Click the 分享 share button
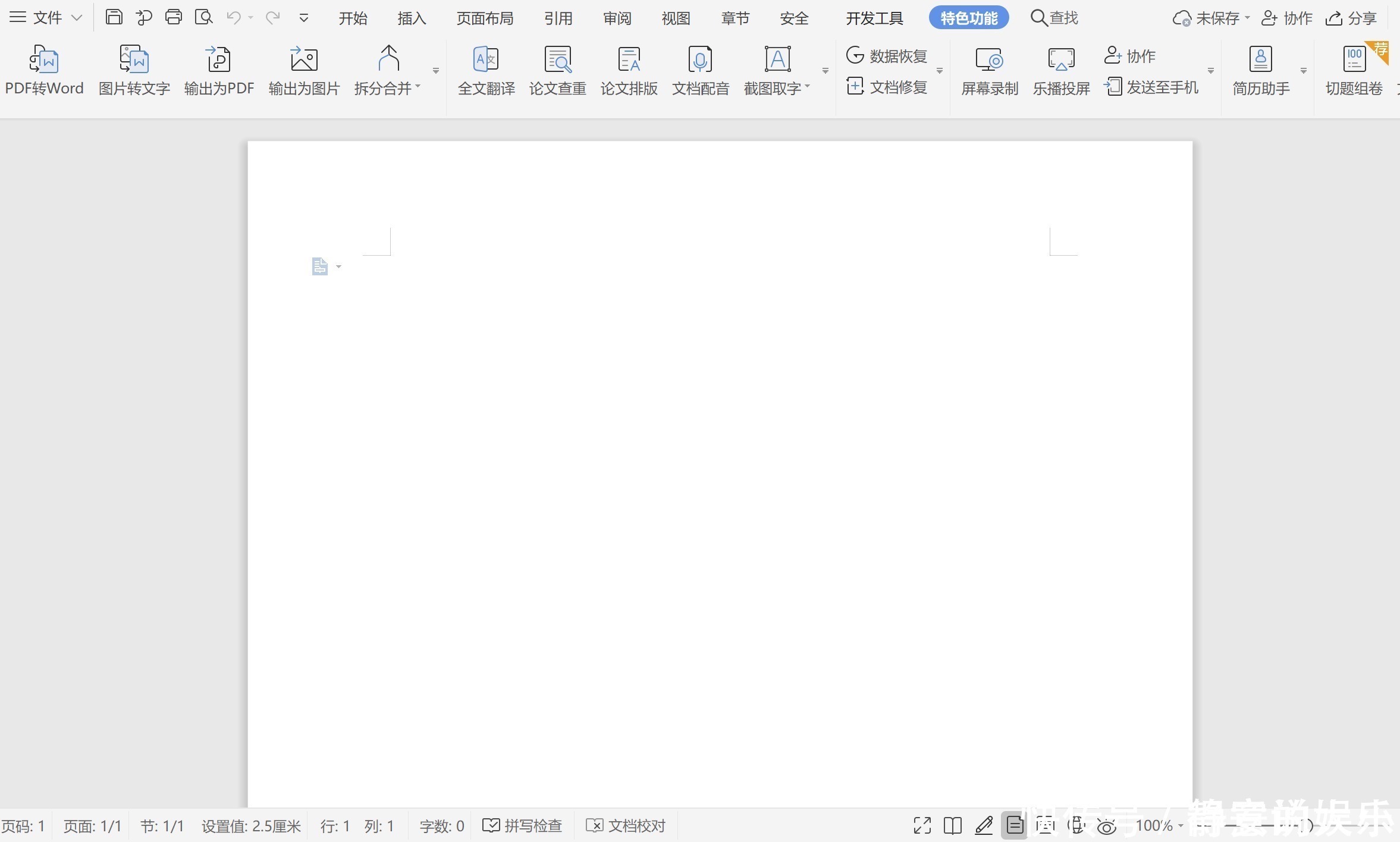 click(x=1351, y=18)
